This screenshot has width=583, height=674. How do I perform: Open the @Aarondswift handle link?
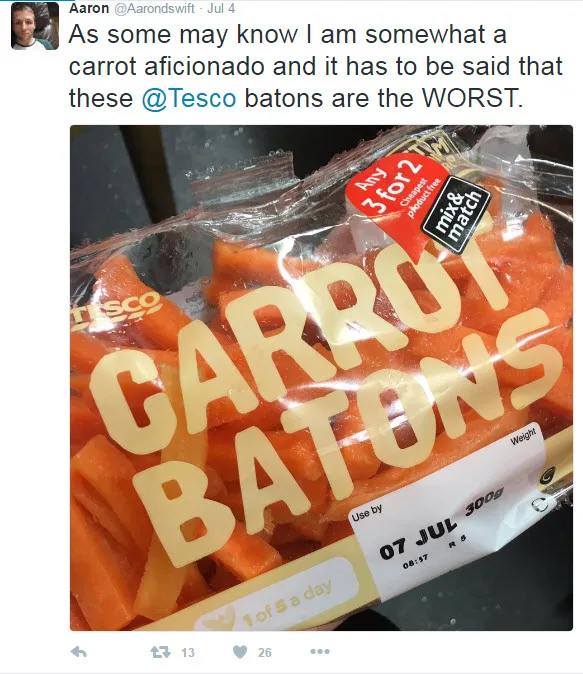click(x=154, y=8)
